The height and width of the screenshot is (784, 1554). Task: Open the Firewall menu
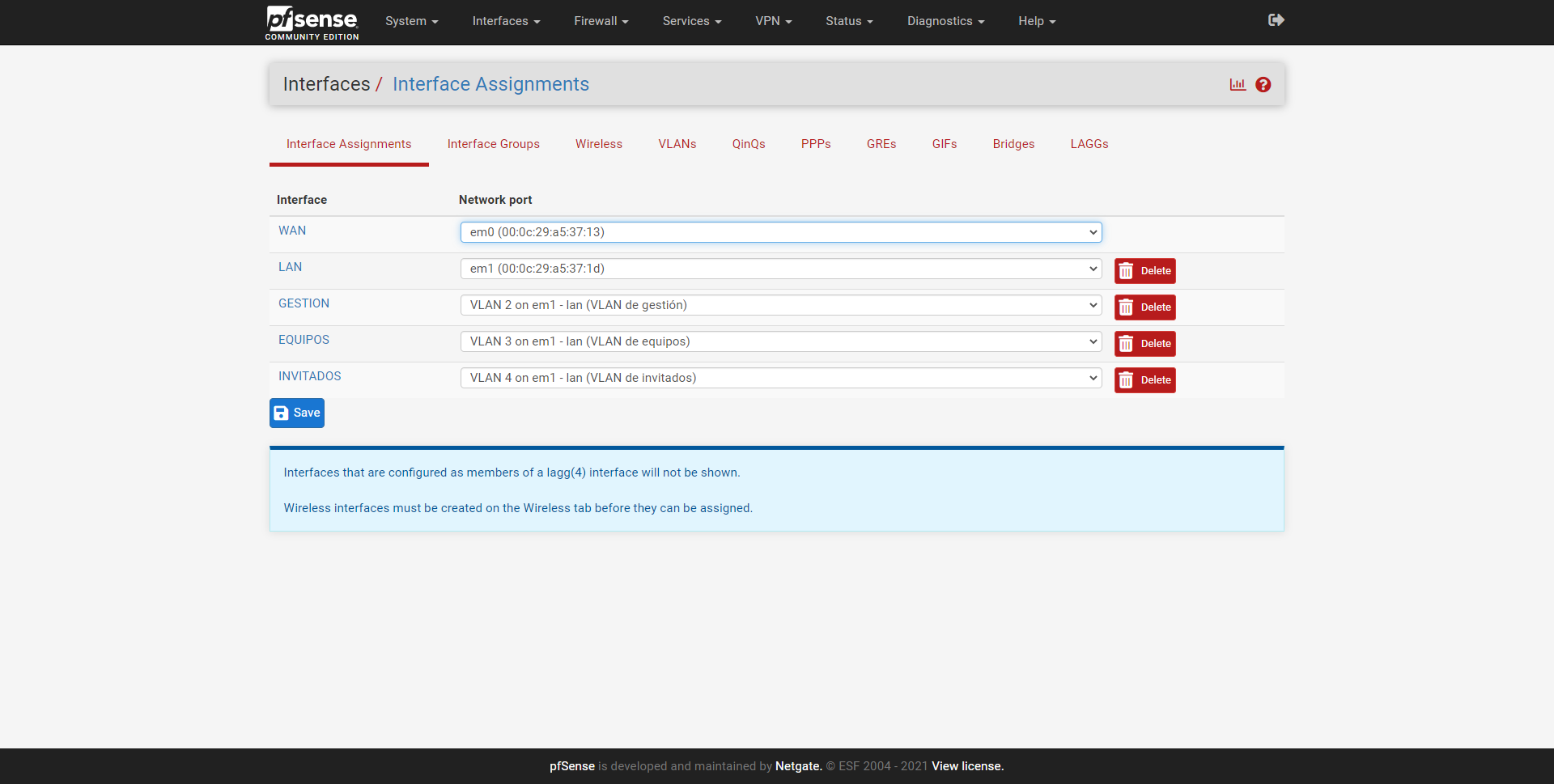[x=601, y=21]
